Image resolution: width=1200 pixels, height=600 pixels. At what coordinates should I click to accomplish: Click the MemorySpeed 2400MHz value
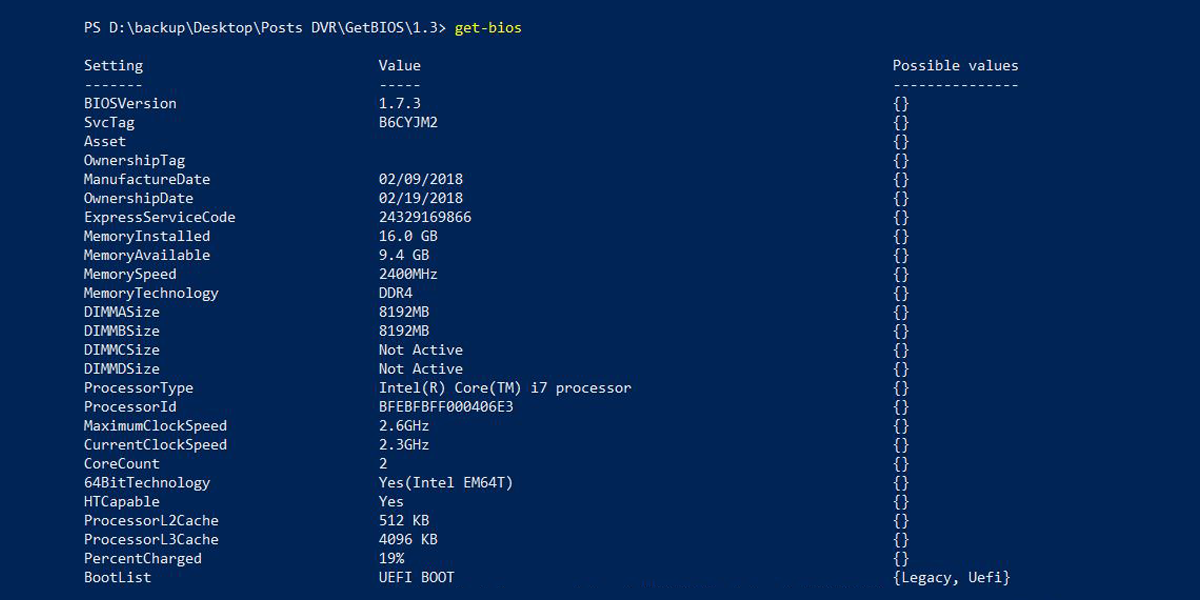pyautogui.click(x=408, y=274)
